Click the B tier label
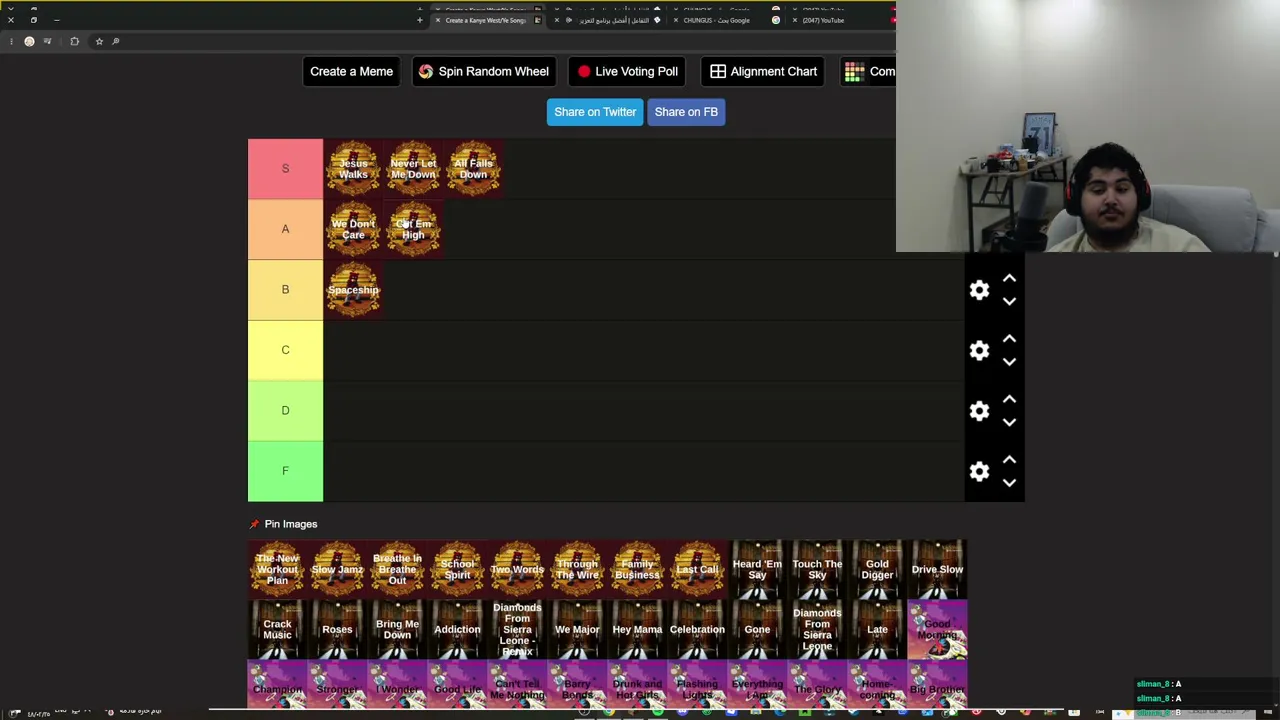The width and height of the screenshot is (1280, 720). (285, 290)
